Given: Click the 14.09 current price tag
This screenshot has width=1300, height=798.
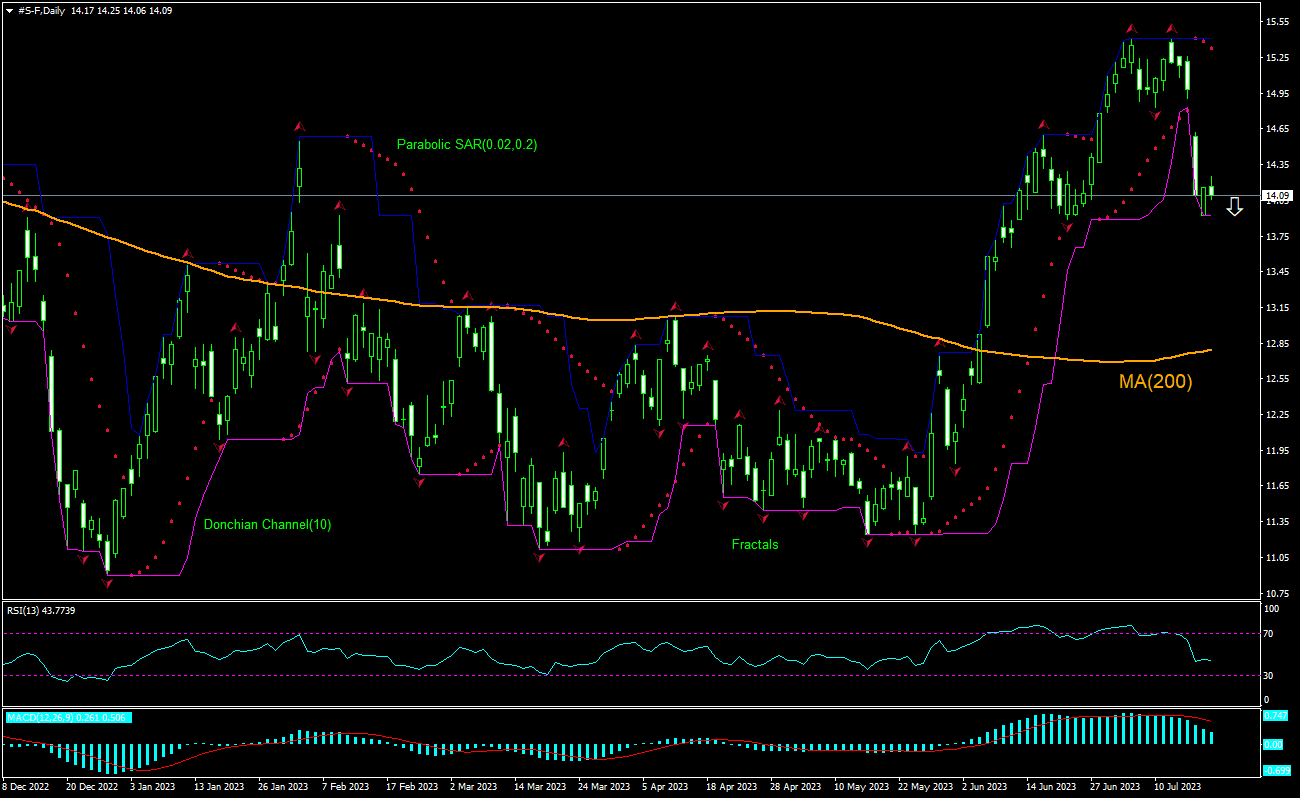Looking at the screenshot, I should 1276,196.
